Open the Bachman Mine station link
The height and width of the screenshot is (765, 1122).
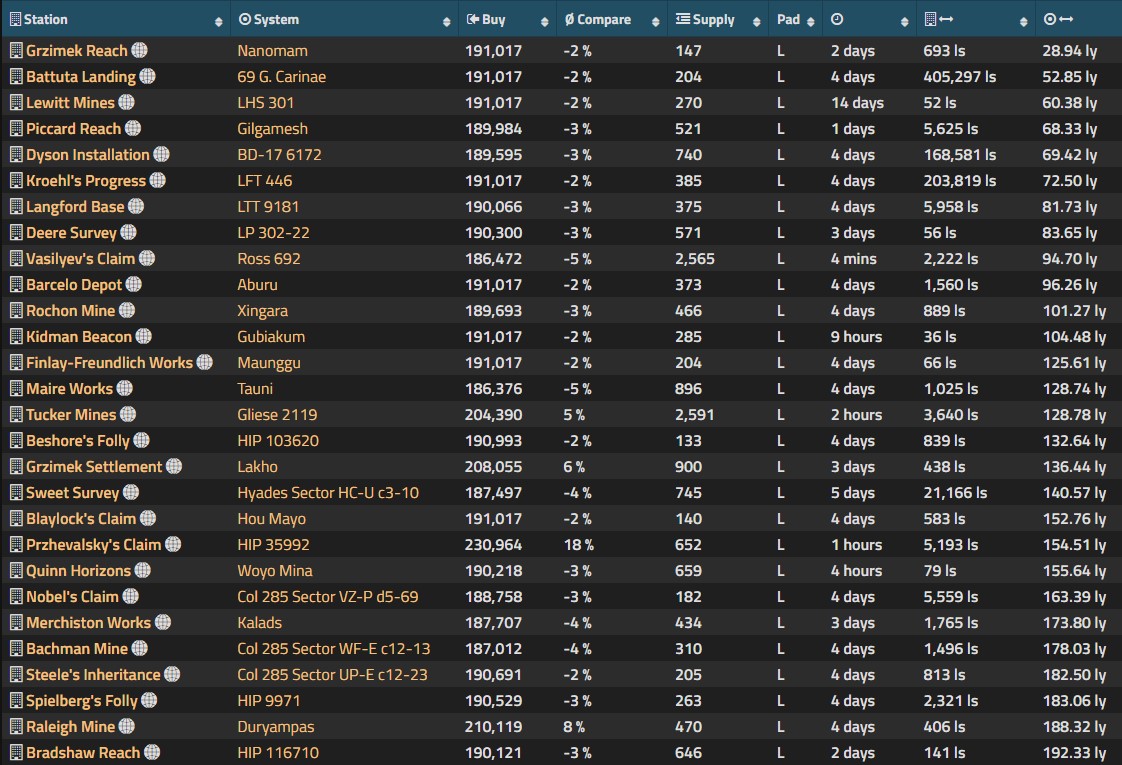pos(77,648)
